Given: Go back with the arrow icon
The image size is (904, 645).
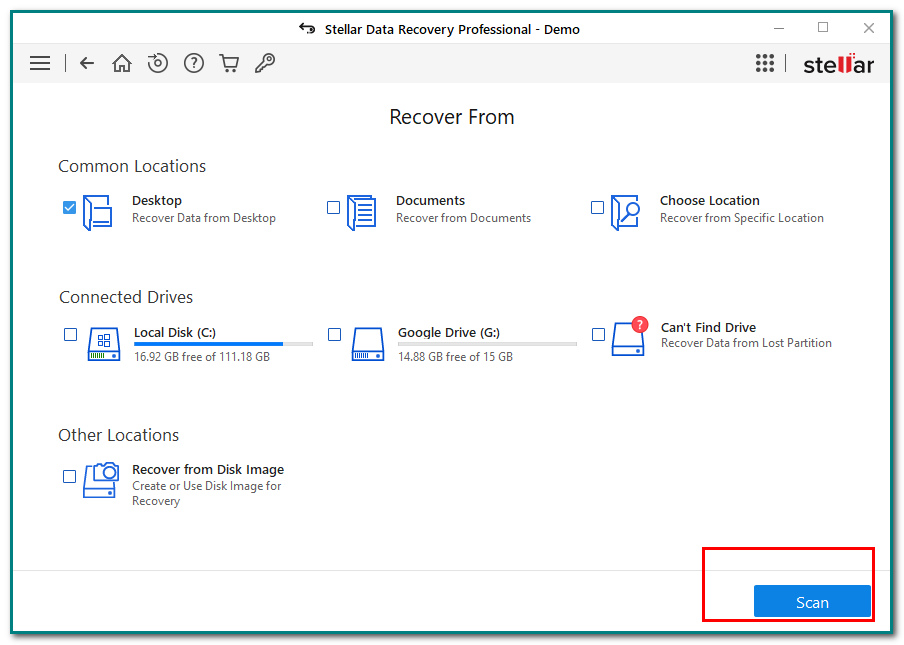Looking at the screenshot, I should click(x=87, y=63).
